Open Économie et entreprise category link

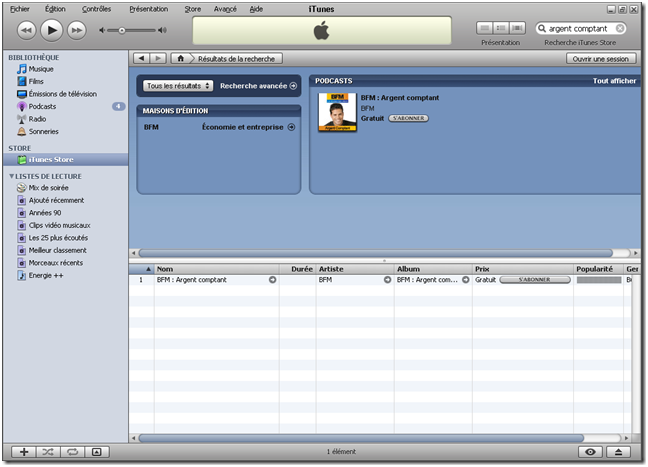click(x=248, y=127)
